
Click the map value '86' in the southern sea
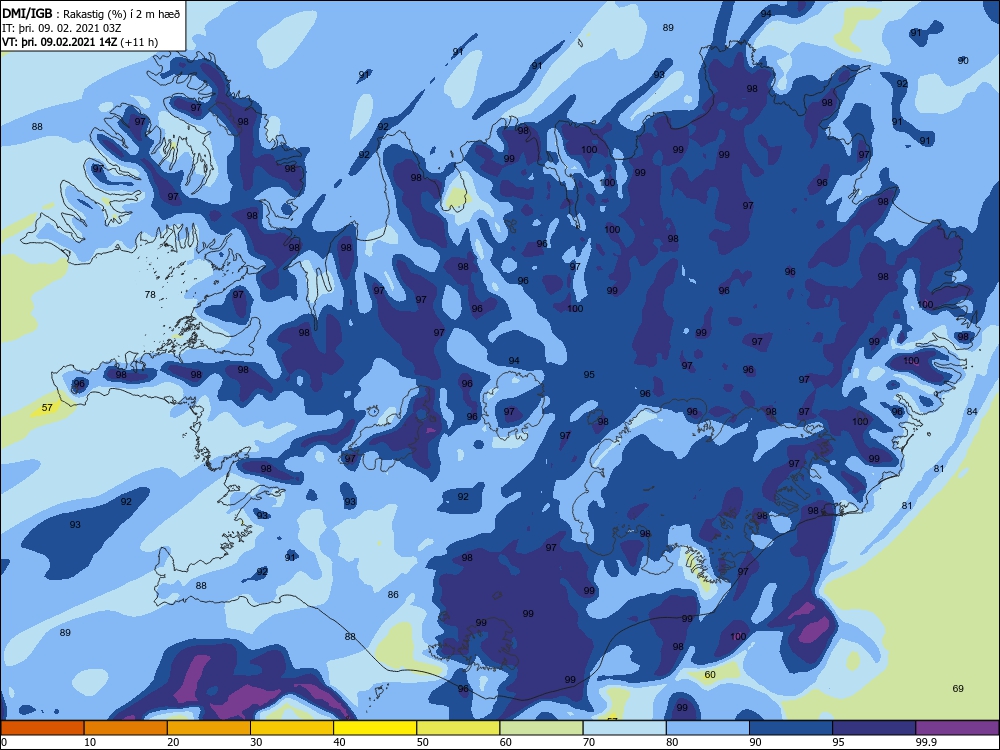(393, 594)
